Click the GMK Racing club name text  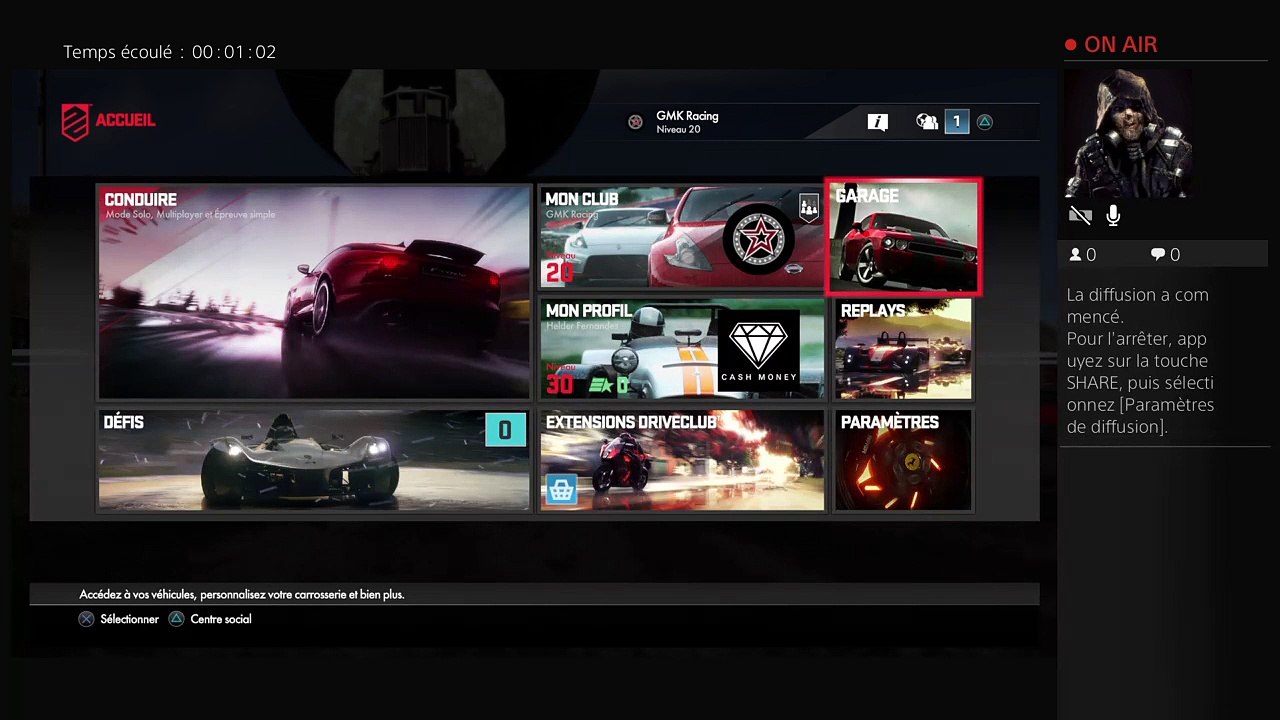click(x=687, y=116)
